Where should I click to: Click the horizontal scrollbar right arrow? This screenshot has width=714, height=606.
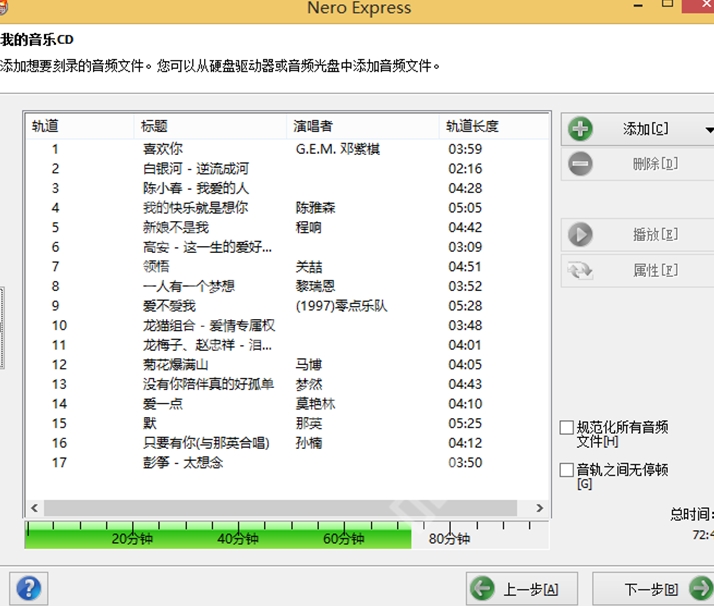click(540, 508)
